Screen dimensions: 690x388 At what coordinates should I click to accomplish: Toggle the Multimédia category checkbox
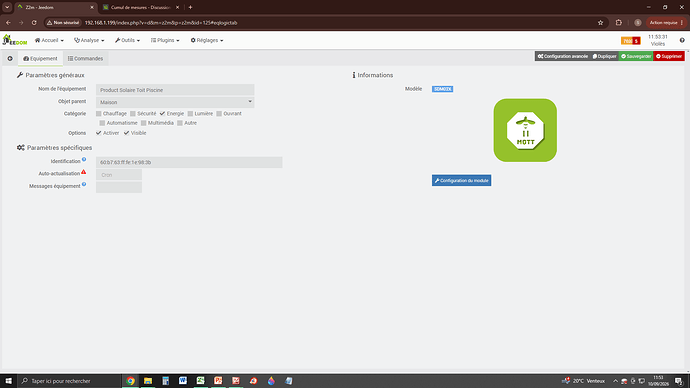click(x=143, y=123)
